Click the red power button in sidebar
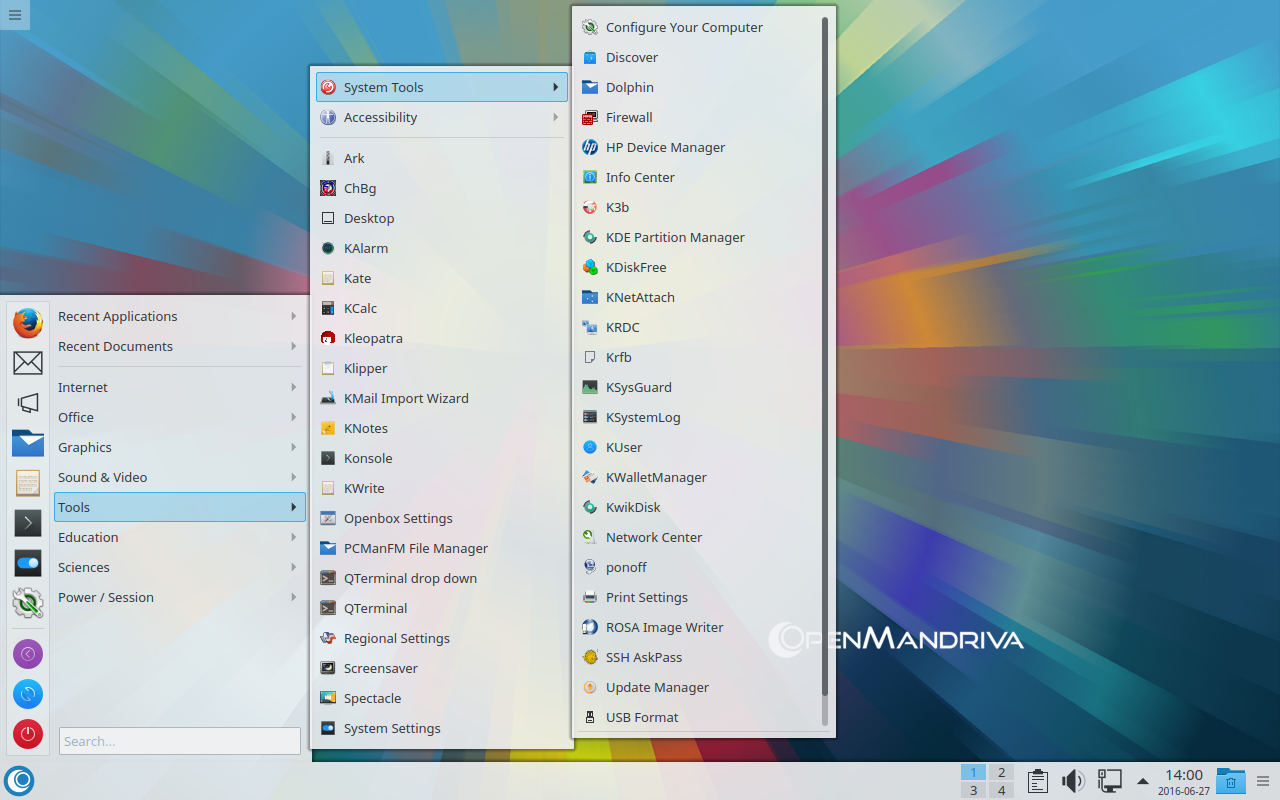This screenshot has height=800, width=1280. point(28,734)
